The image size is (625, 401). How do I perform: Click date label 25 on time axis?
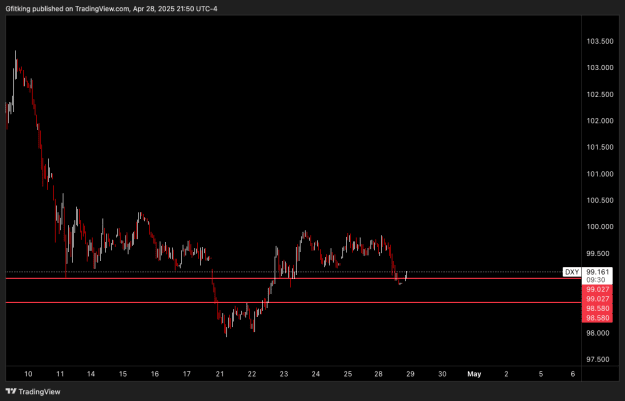[x=348, y=374]
